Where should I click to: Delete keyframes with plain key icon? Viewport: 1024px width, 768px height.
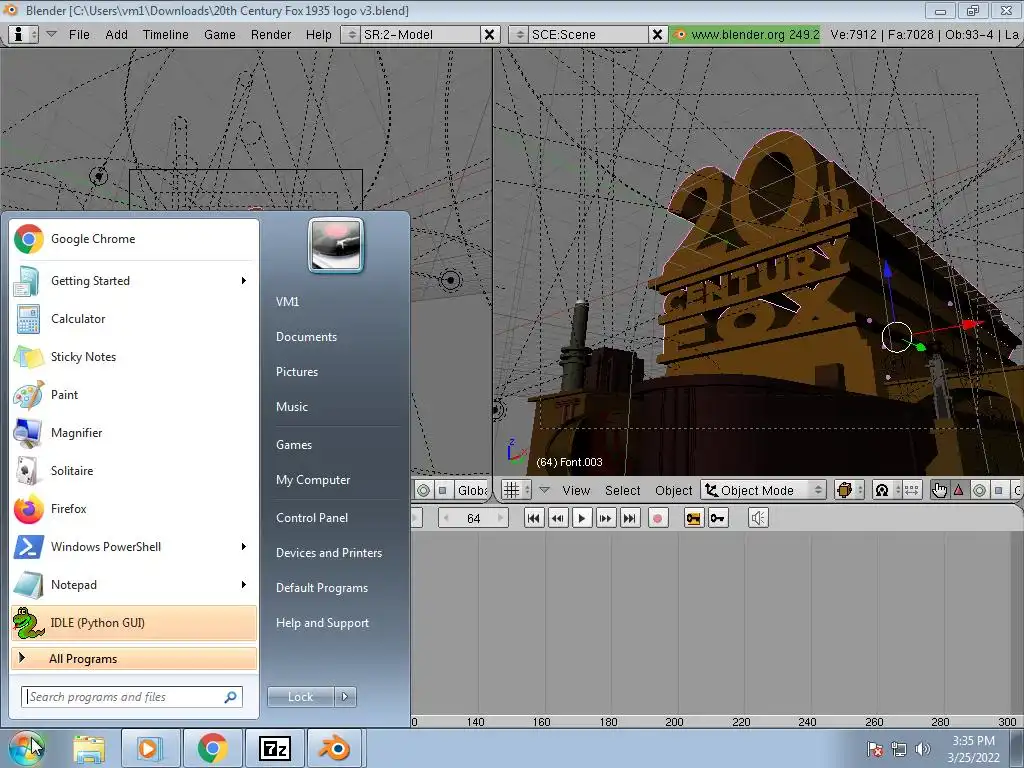click(x=718, y=518)
